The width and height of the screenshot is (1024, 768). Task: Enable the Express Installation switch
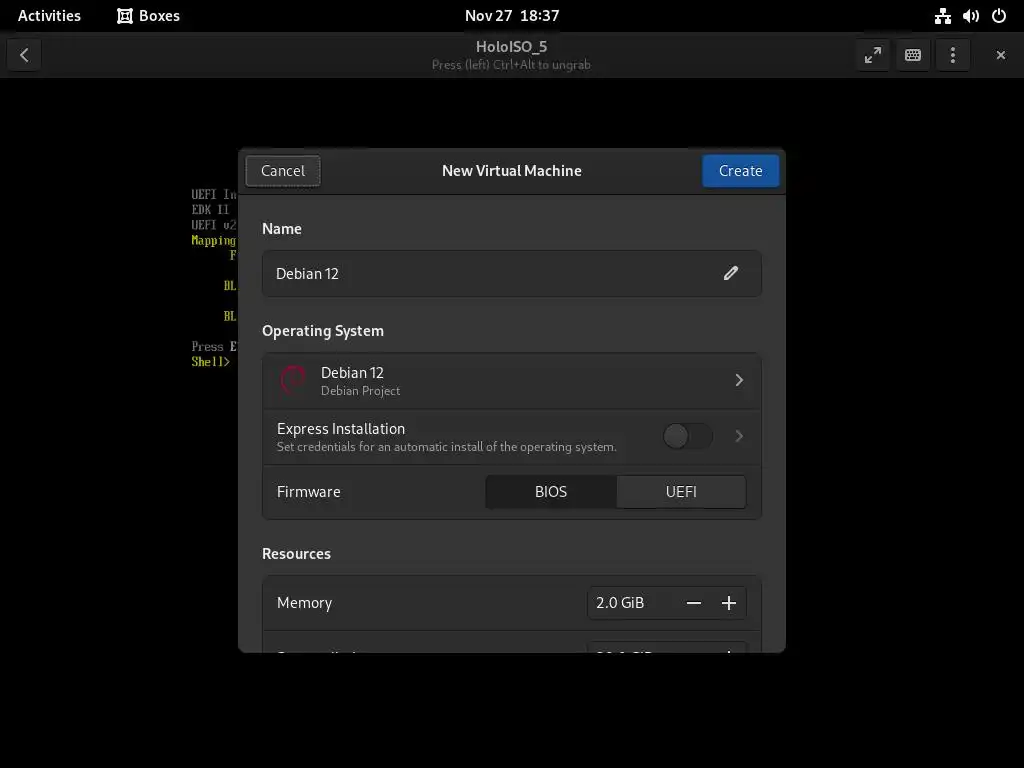tap(688, 436)
